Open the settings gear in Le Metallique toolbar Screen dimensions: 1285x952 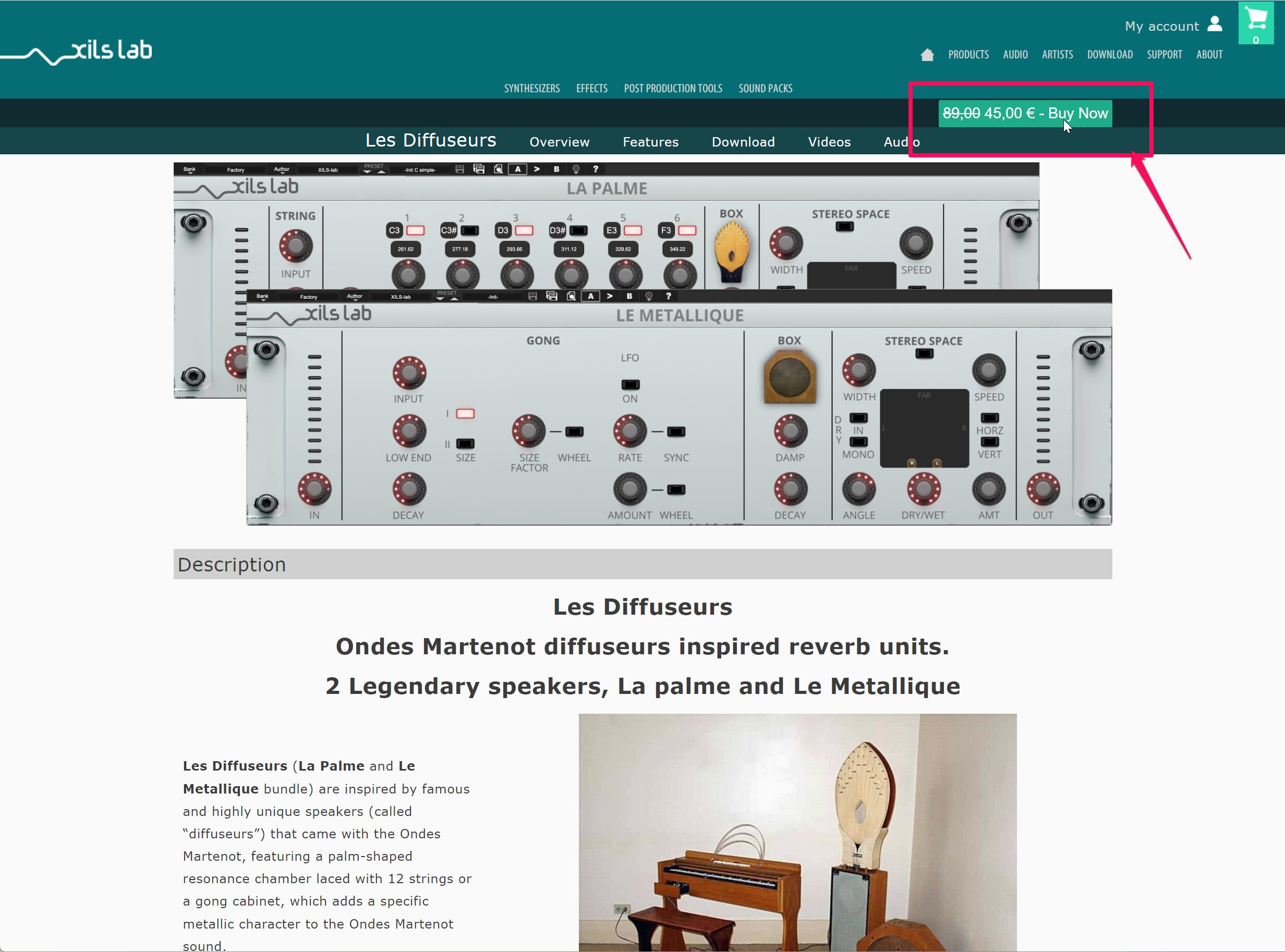tap(649, 296)
